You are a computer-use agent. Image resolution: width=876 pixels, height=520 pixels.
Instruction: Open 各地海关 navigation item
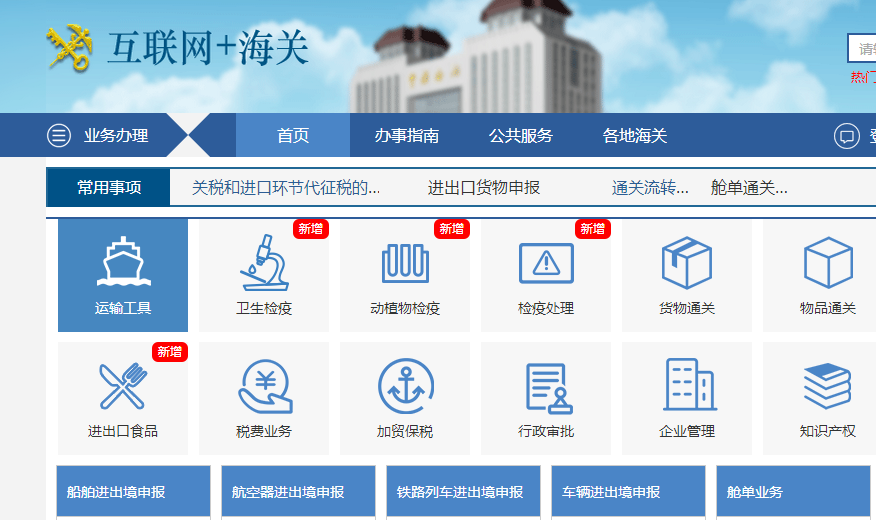634,136
